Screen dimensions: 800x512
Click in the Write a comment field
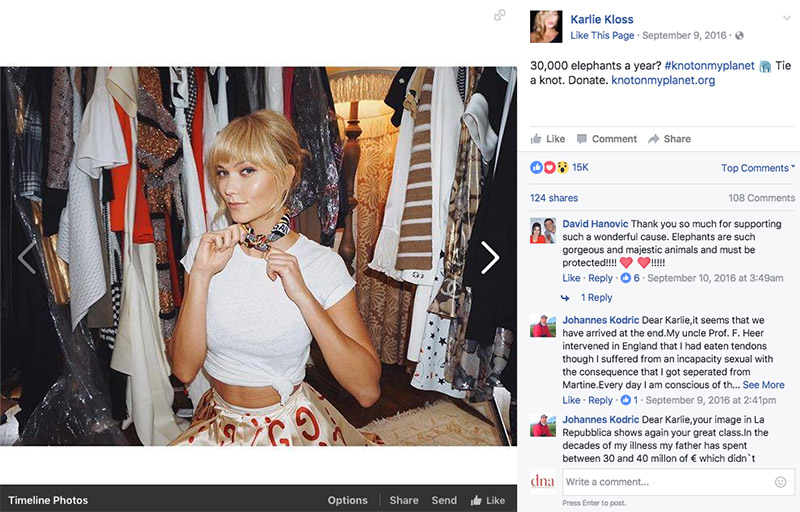pyautogui.click(x=665, y=482)
